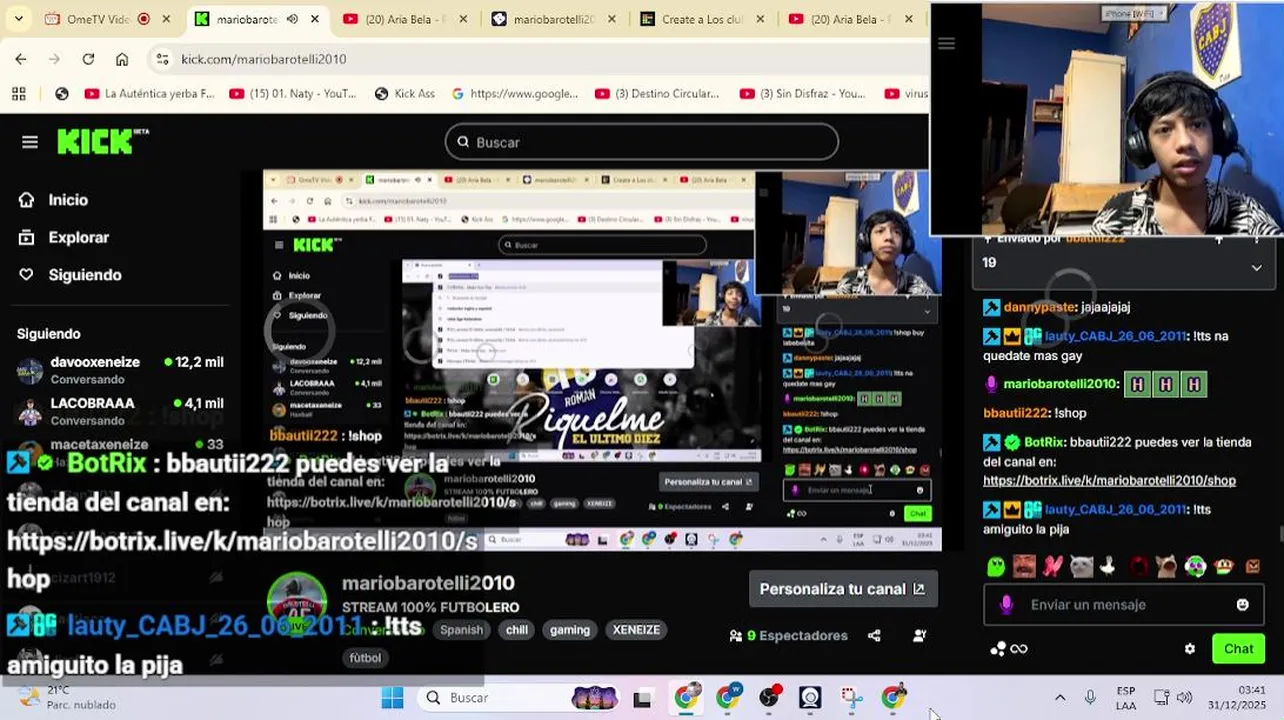Open Destino Circular bookmark
The image size is (1284, 720).
(657, 94)
